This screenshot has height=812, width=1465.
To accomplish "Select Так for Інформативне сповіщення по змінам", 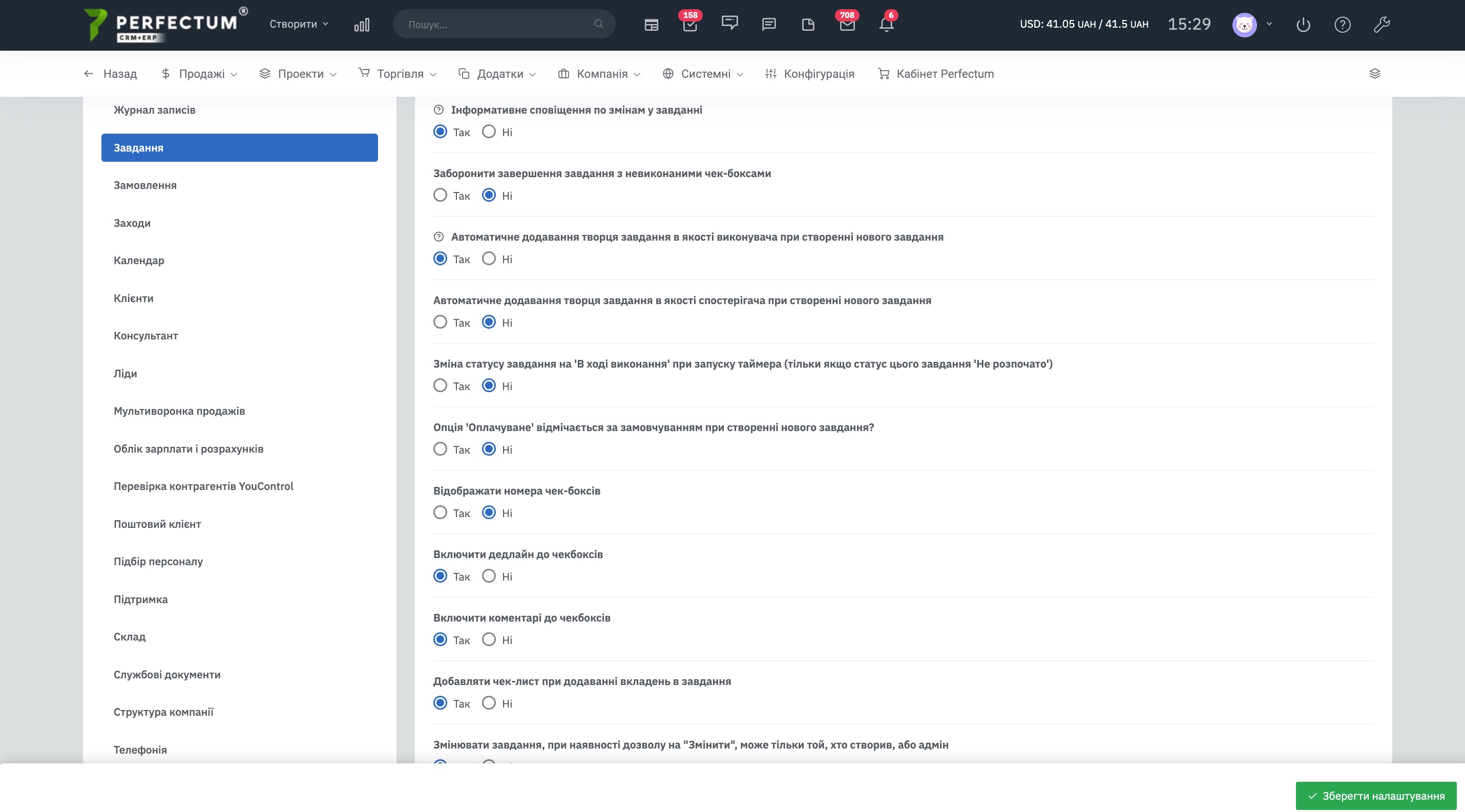I will coord(440,132).
